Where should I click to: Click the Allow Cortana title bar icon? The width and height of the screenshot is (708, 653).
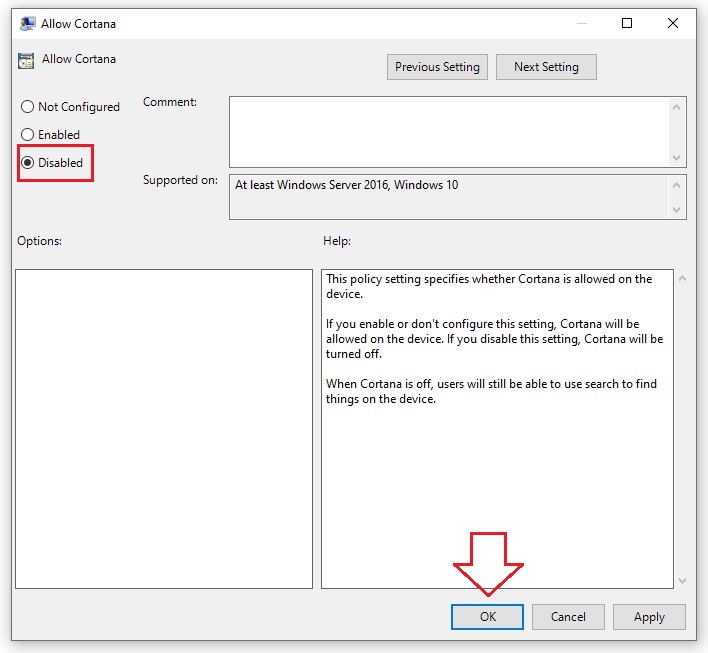[27, 23]
